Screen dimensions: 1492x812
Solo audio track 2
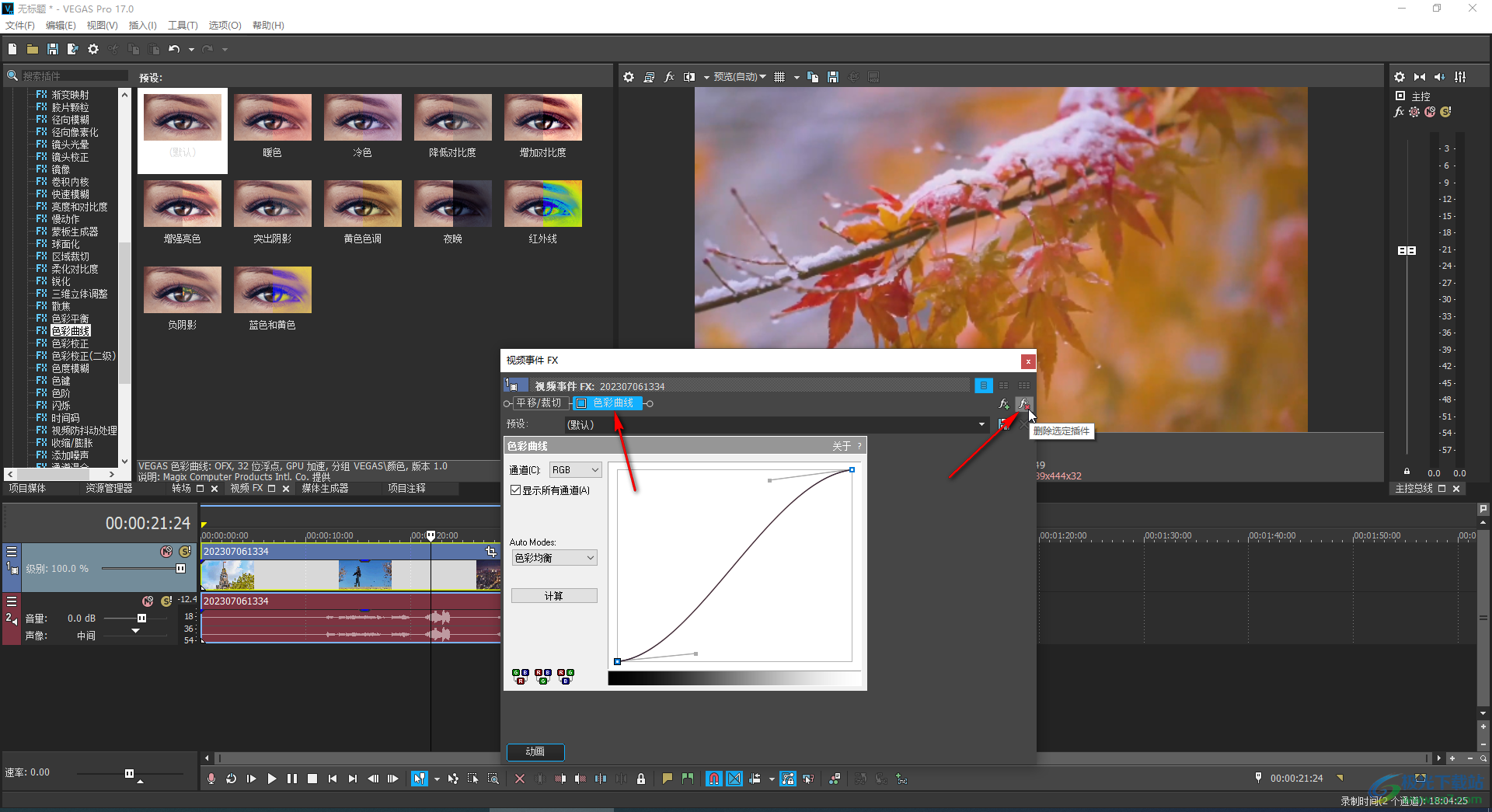166,601
